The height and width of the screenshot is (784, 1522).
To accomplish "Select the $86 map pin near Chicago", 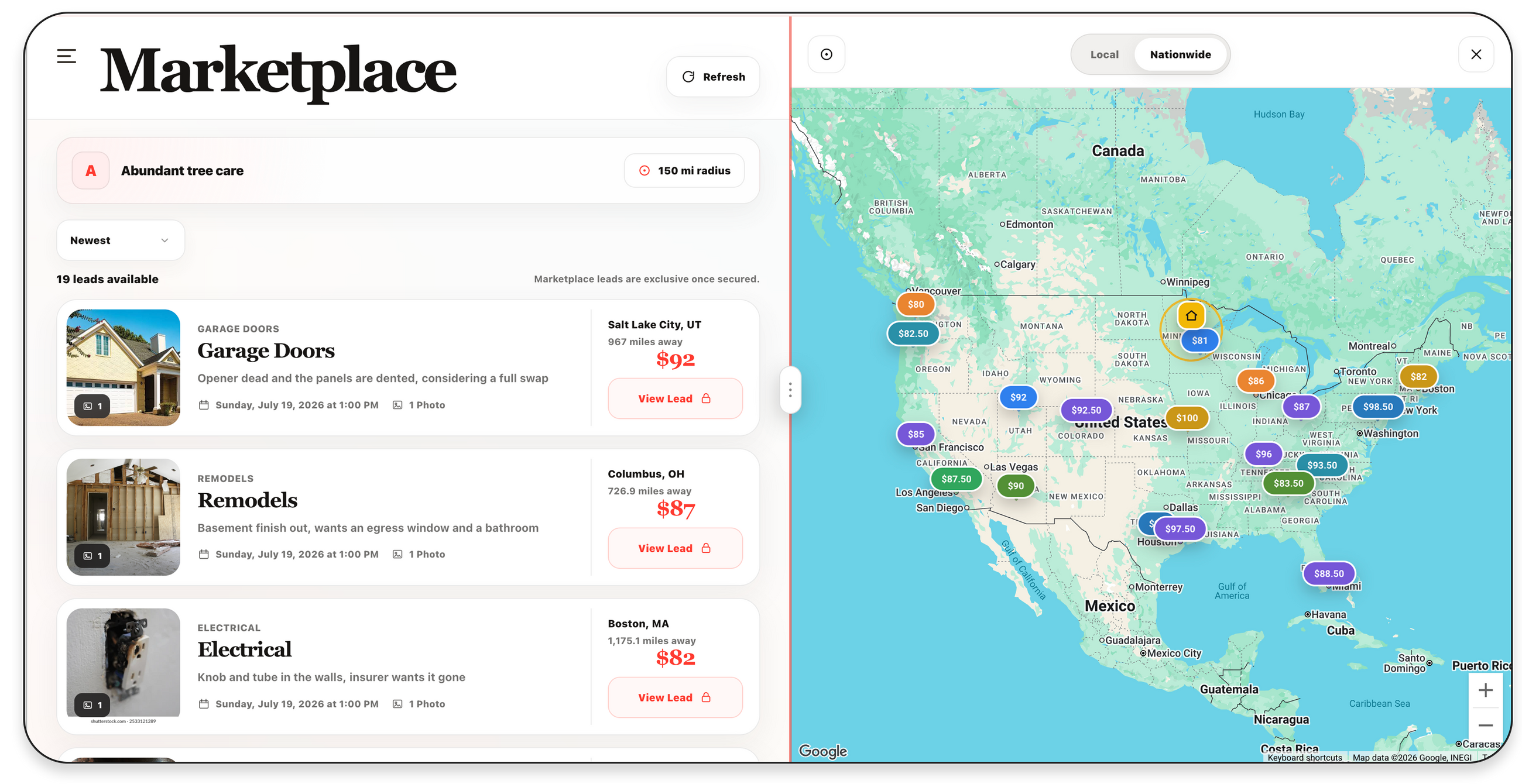I will [1256, 381].
